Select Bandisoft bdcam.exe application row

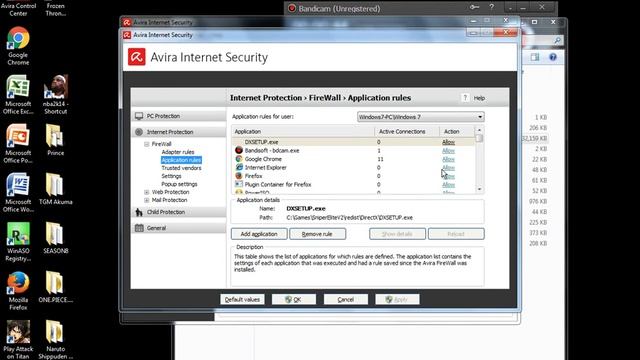point(353,151)
